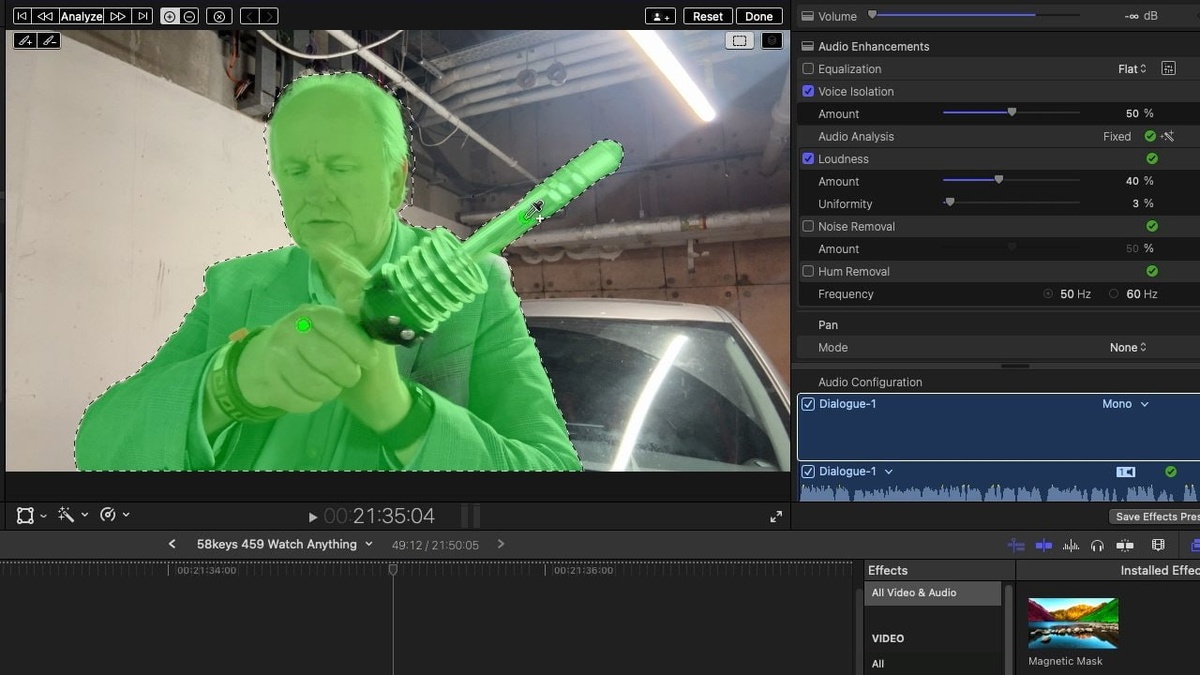Click the blue blade/trim icon left of skimming
Image resolution: width=1200 pixels, height=675 pixels.
point(1016,545)
